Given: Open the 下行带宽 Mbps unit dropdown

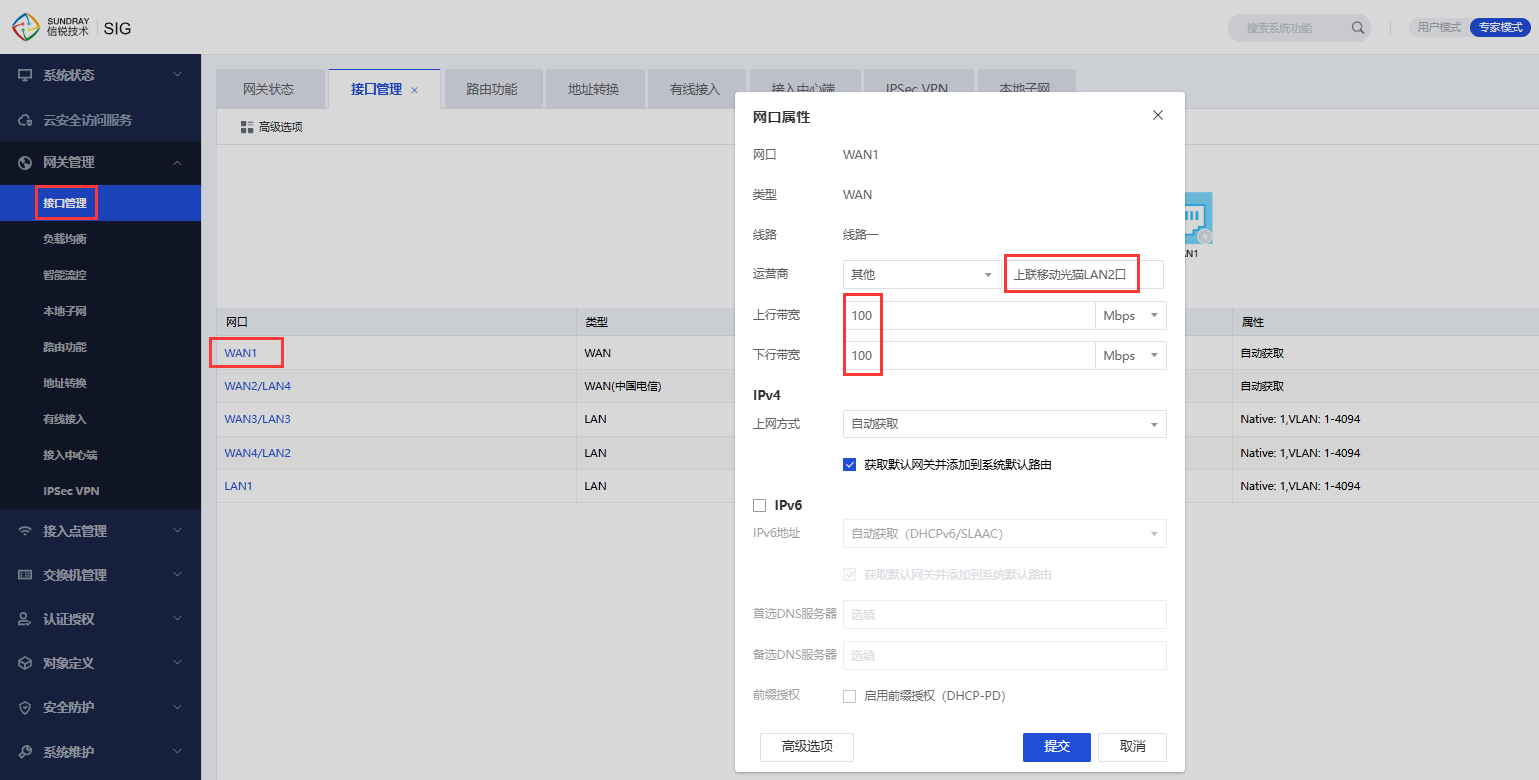Looking at the screenshot, I should [x=1131, y=356].
